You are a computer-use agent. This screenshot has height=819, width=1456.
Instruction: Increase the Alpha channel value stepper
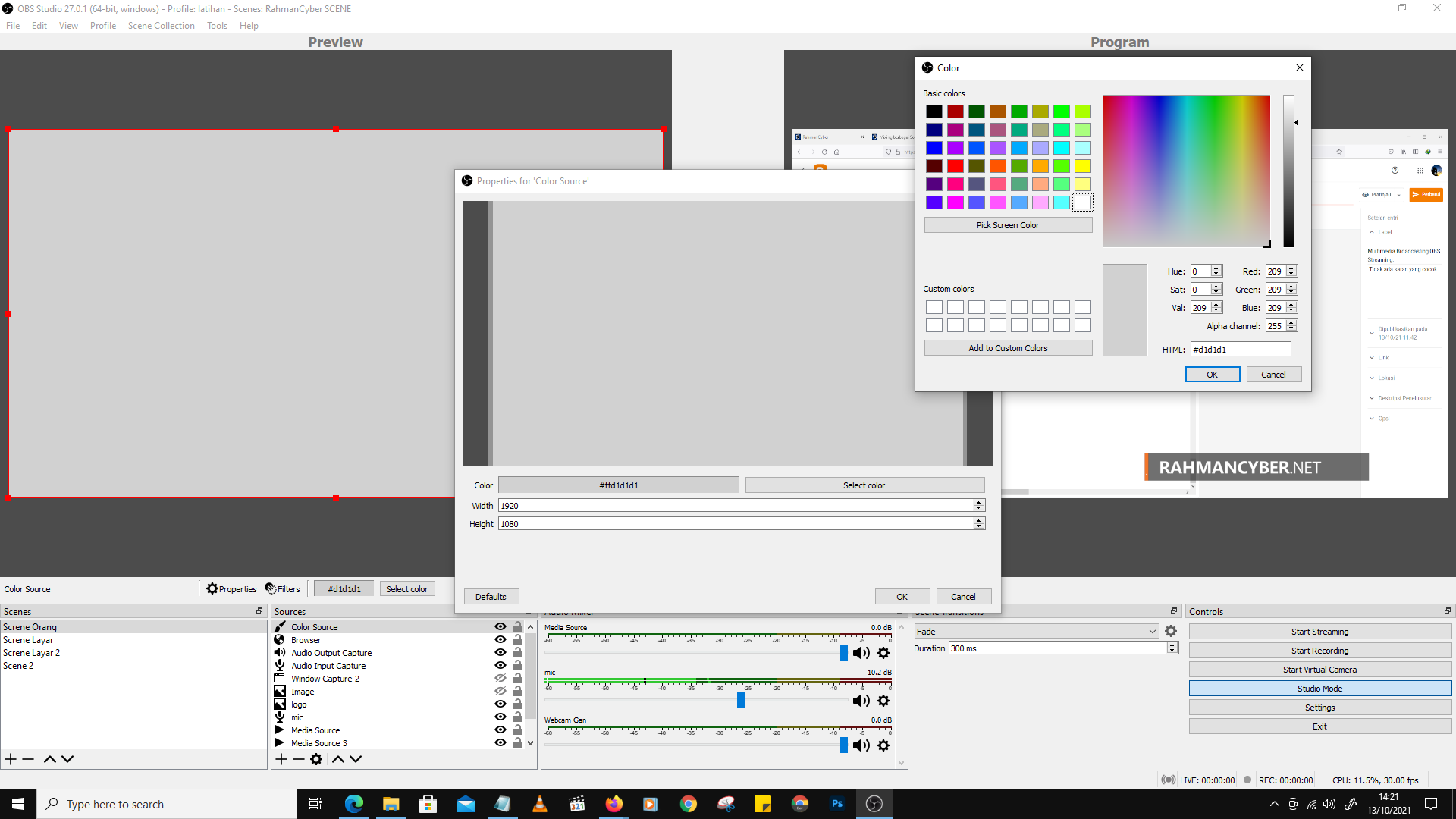(1291, 322)
